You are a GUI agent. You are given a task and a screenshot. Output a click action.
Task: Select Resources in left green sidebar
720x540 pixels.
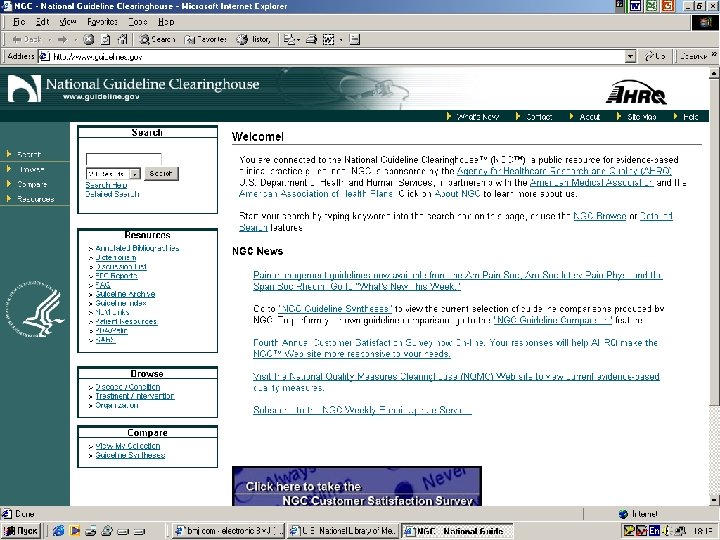tap(36, 199)
